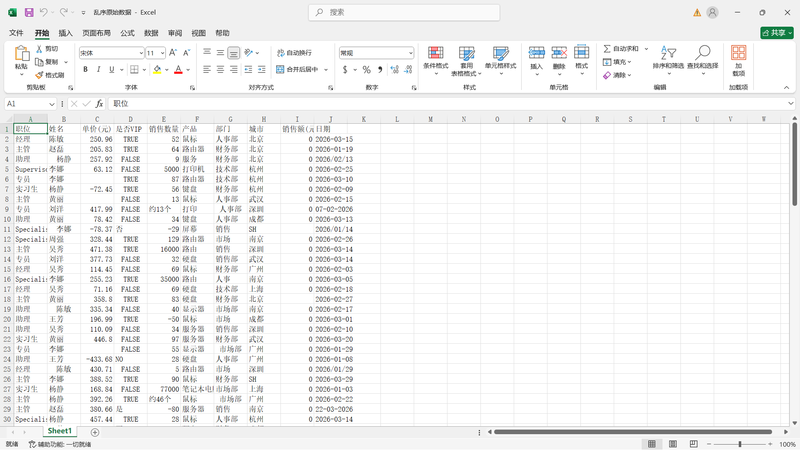Toggle Italic formatting
800x450 pixels.
coord(98,69)
